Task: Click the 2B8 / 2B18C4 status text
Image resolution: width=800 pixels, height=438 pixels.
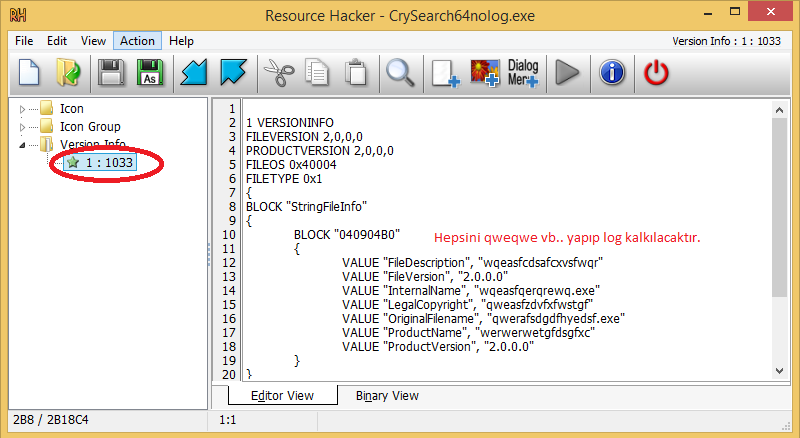Action: coord(51,420)
